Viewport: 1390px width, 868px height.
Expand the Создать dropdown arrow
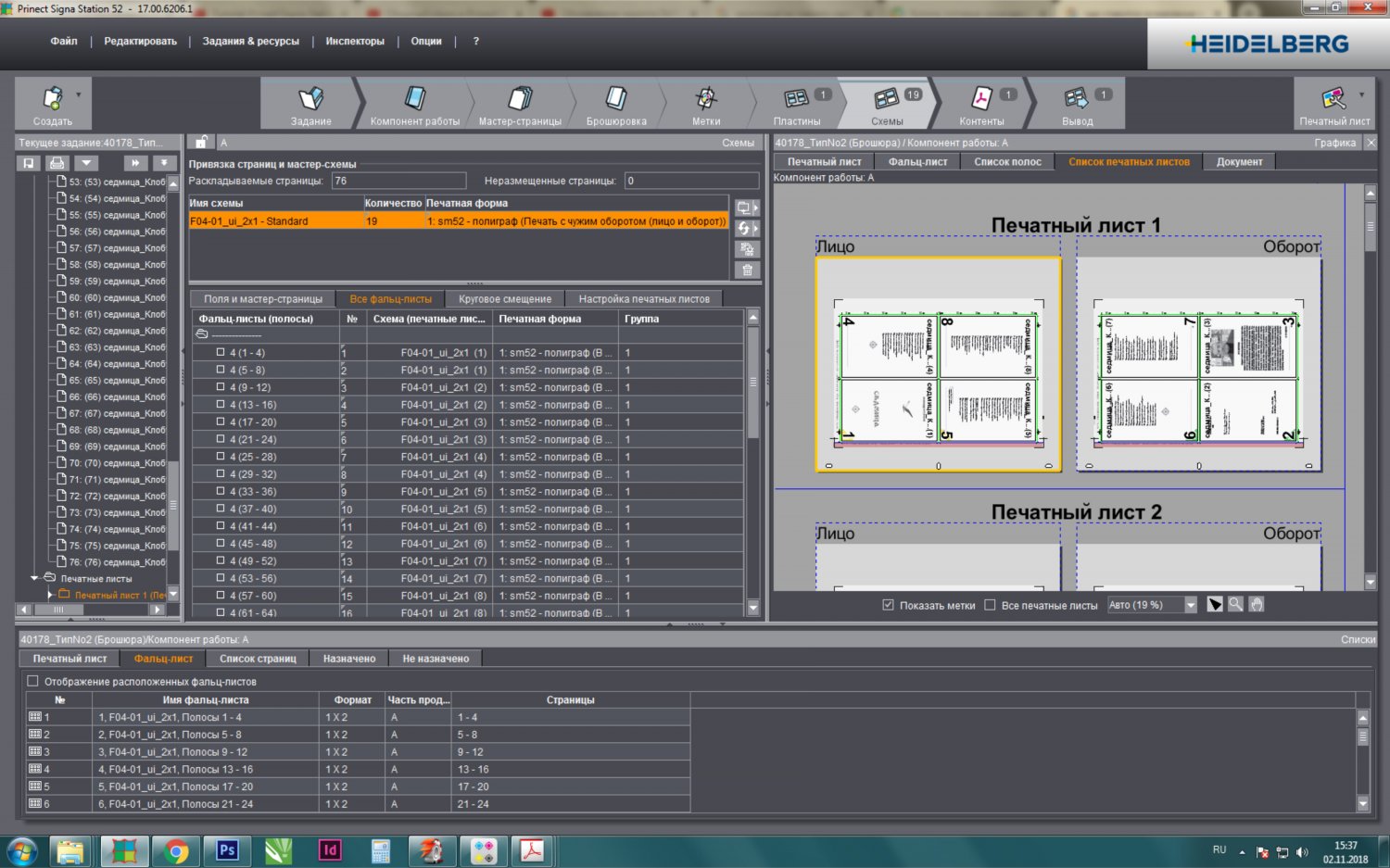pyautogui.click(x=79, y=94)
